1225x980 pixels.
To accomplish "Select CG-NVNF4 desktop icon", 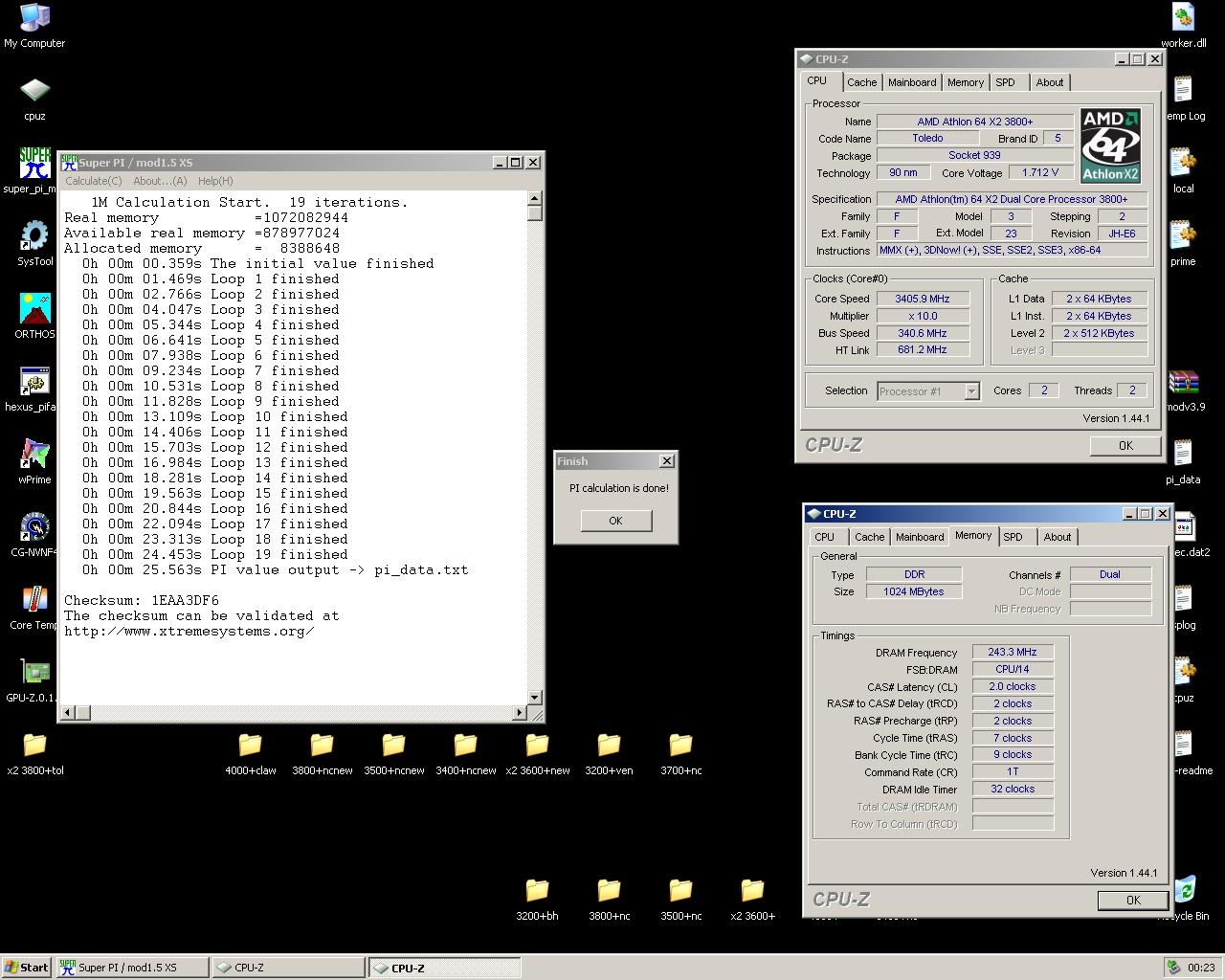I will click(x=34, y=534).
